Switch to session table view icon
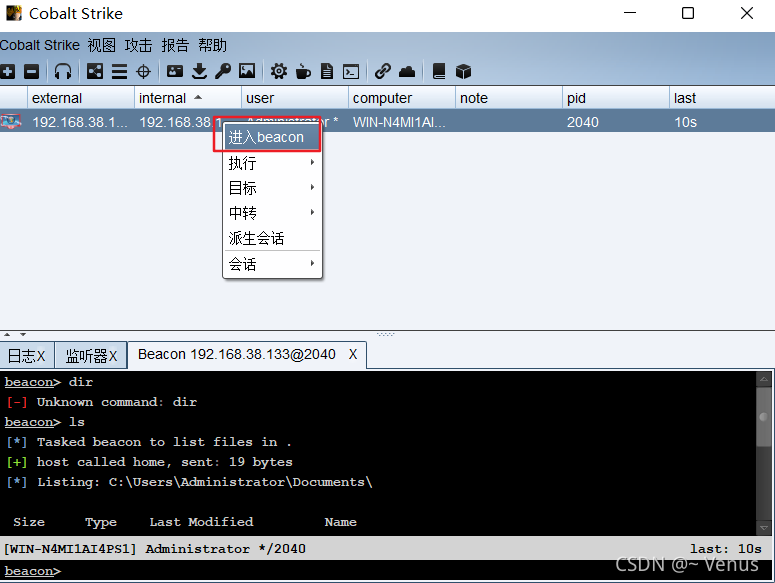Image resolution: width=775 pixels, height=583 pixels. (x=119, y=72)
